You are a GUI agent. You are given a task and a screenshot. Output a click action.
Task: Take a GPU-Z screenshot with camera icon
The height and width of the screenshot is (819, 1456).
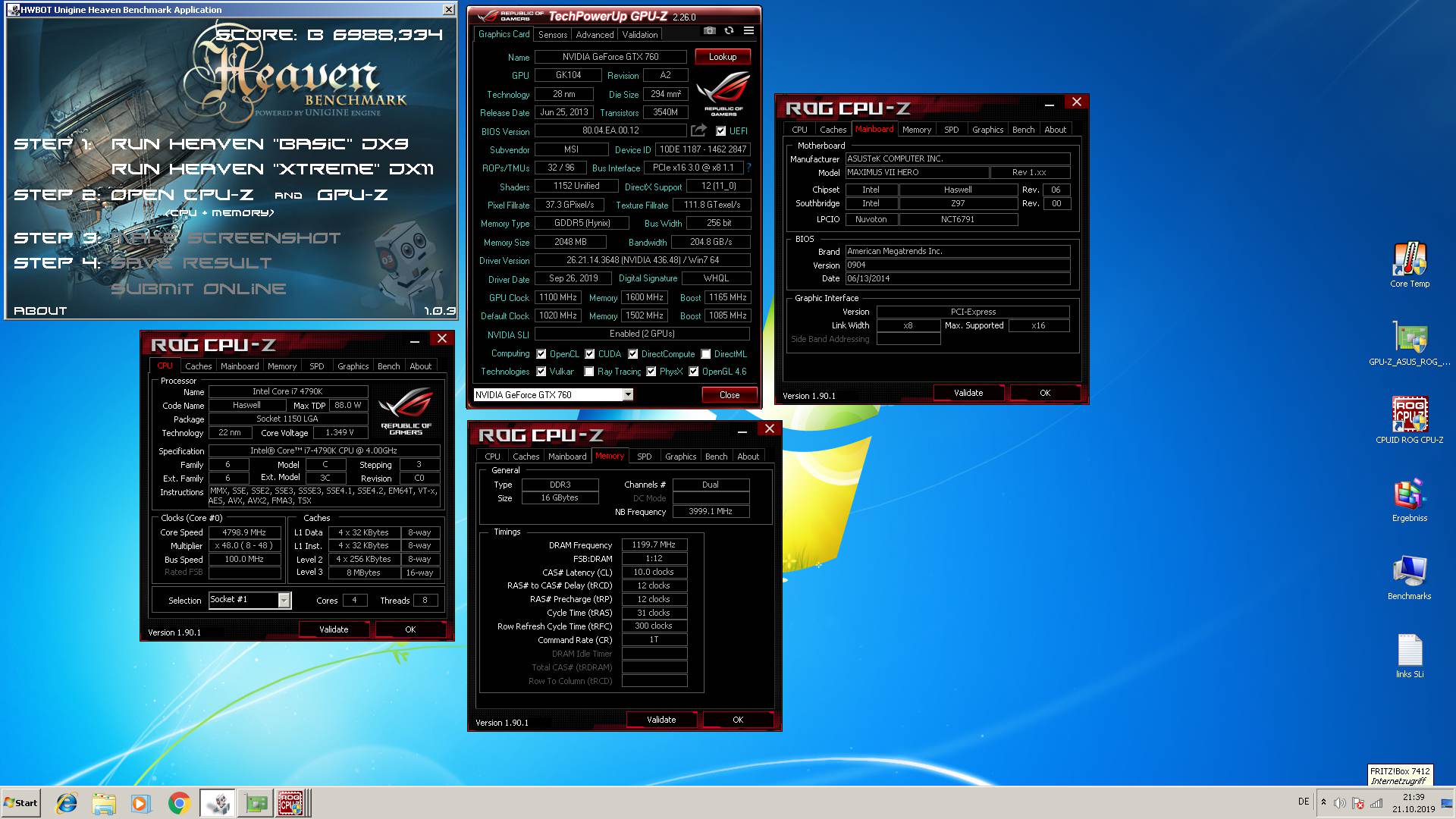pyautogui.click(x=709, y=31)
